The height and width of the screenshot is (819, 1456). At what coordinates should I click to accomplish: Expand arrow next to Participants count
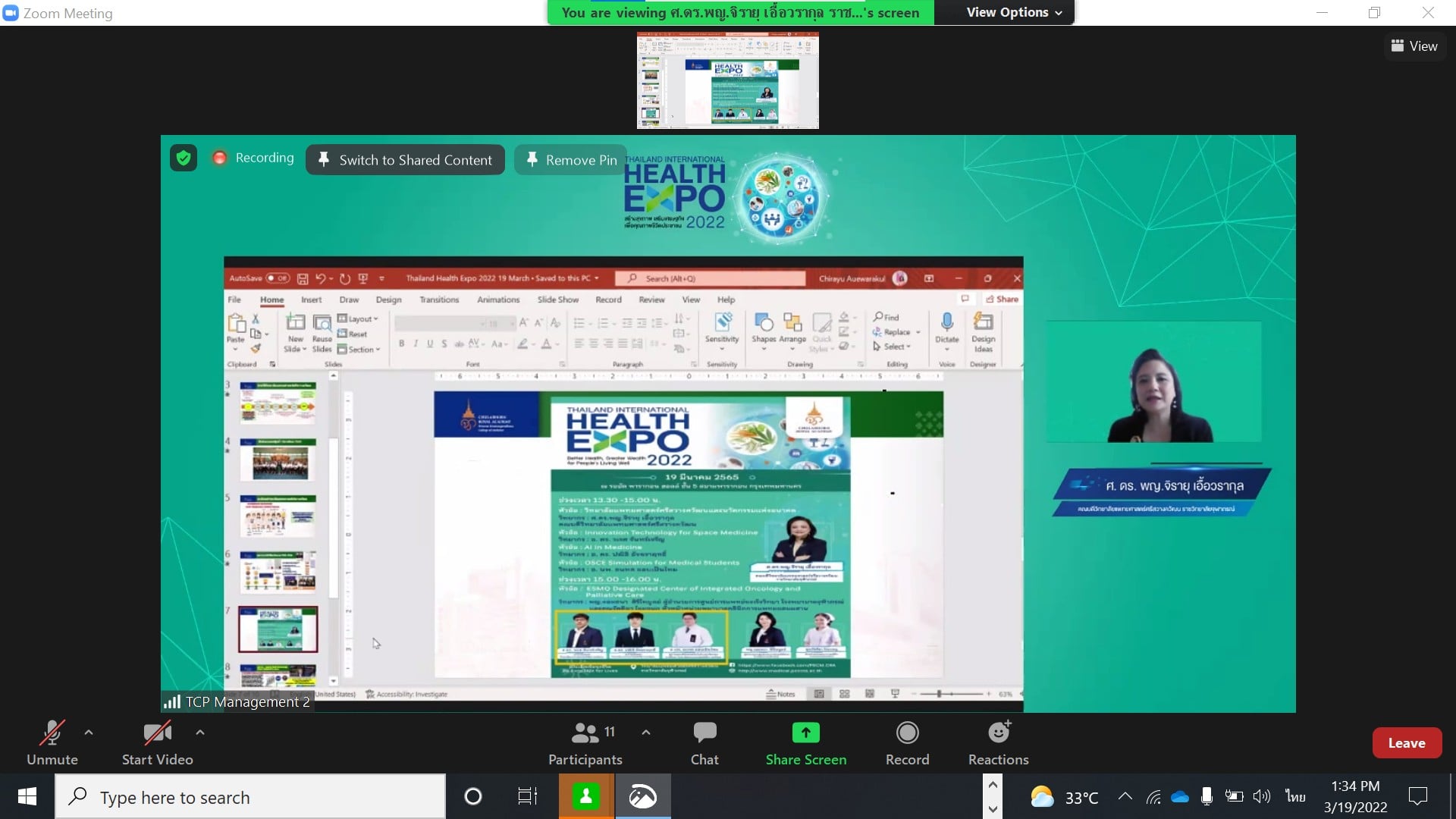click(x=646, y=733)
